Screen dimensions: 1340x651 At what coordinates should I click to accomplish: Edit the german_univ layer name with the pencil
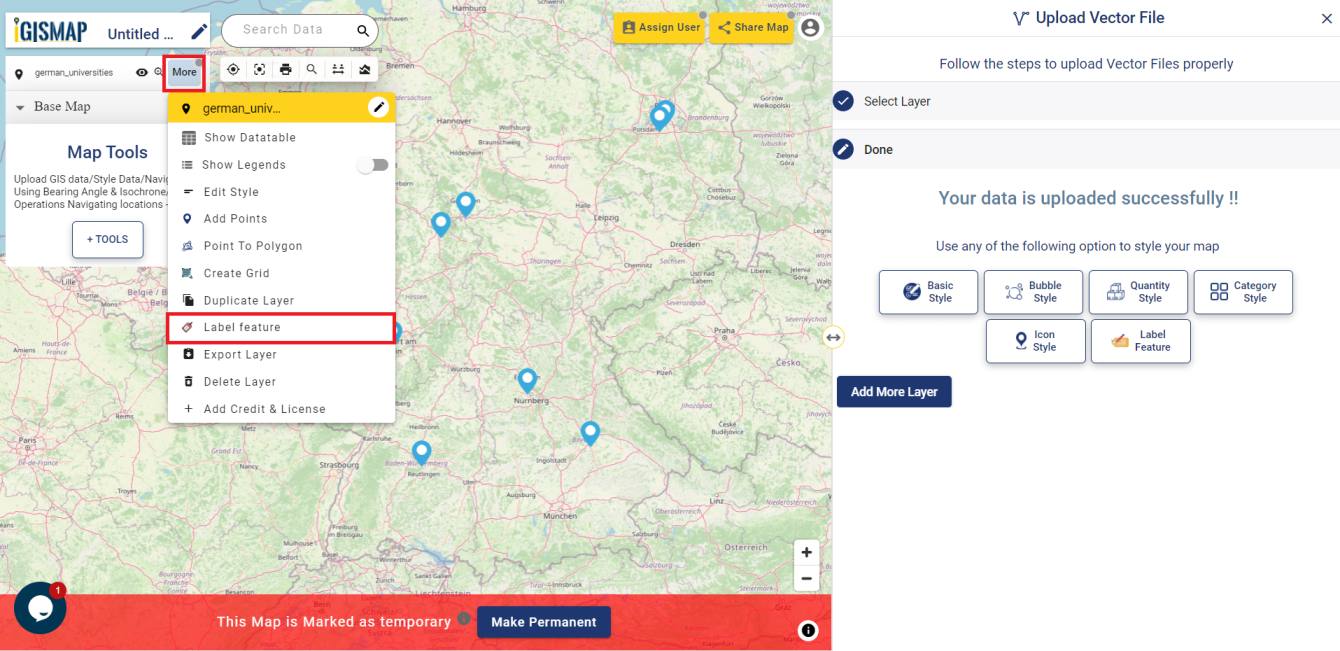[377, 107]
